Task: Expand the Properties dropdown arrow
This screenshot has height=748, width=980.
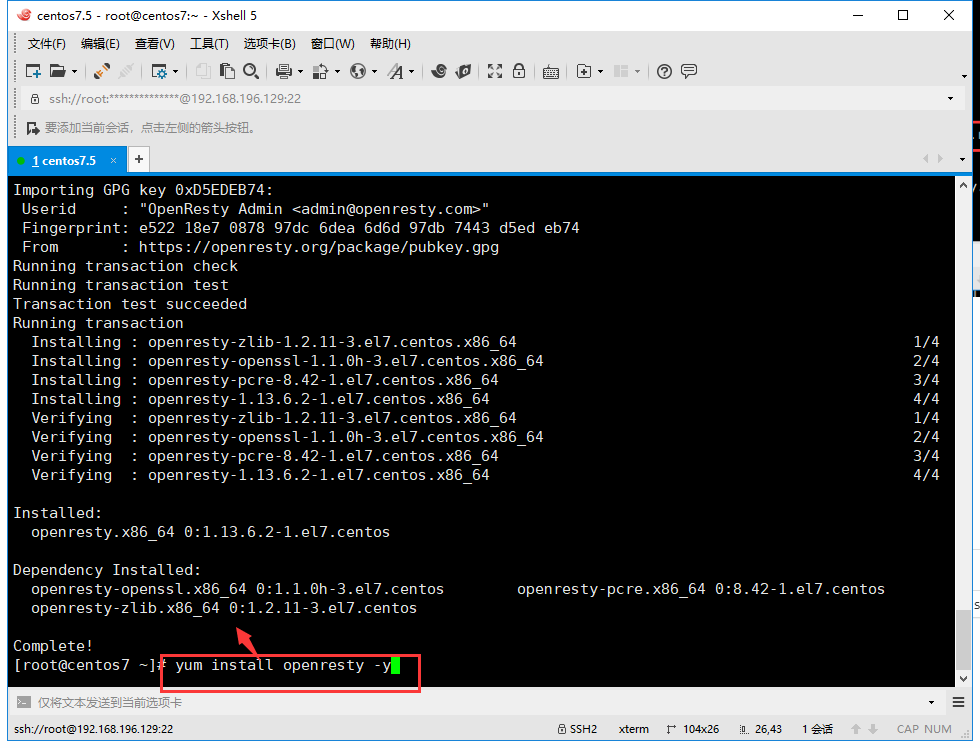Action: coord(176,72)
